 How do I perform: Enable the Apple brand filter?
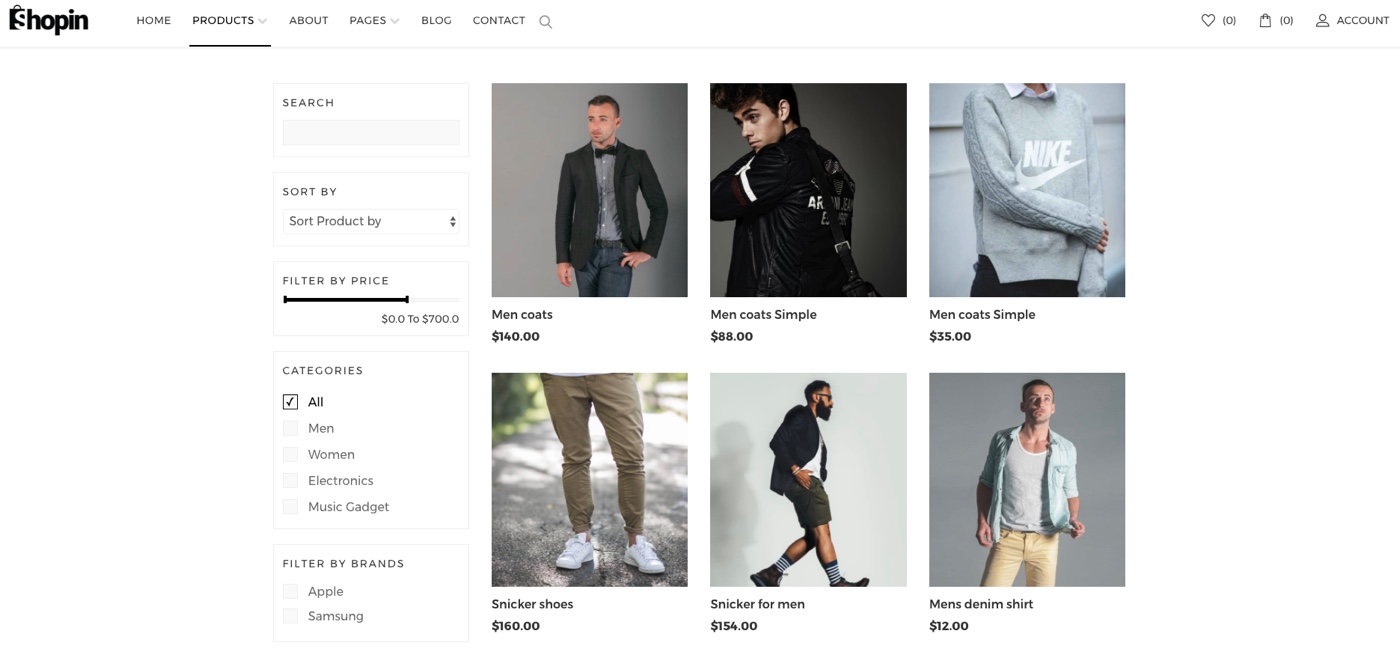tap(290, 591)
